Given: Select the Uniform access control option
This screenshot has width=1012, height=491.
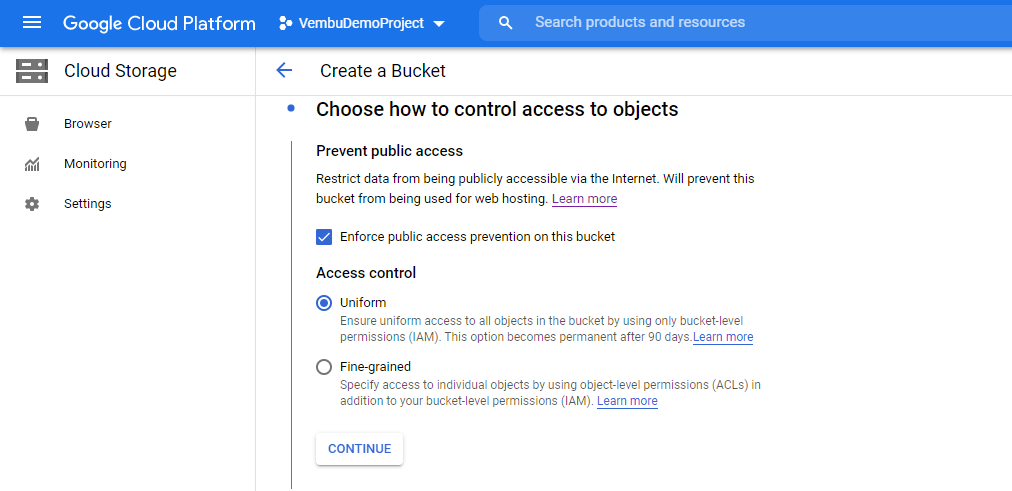Looking at the screenshot, I should [324, 303].
